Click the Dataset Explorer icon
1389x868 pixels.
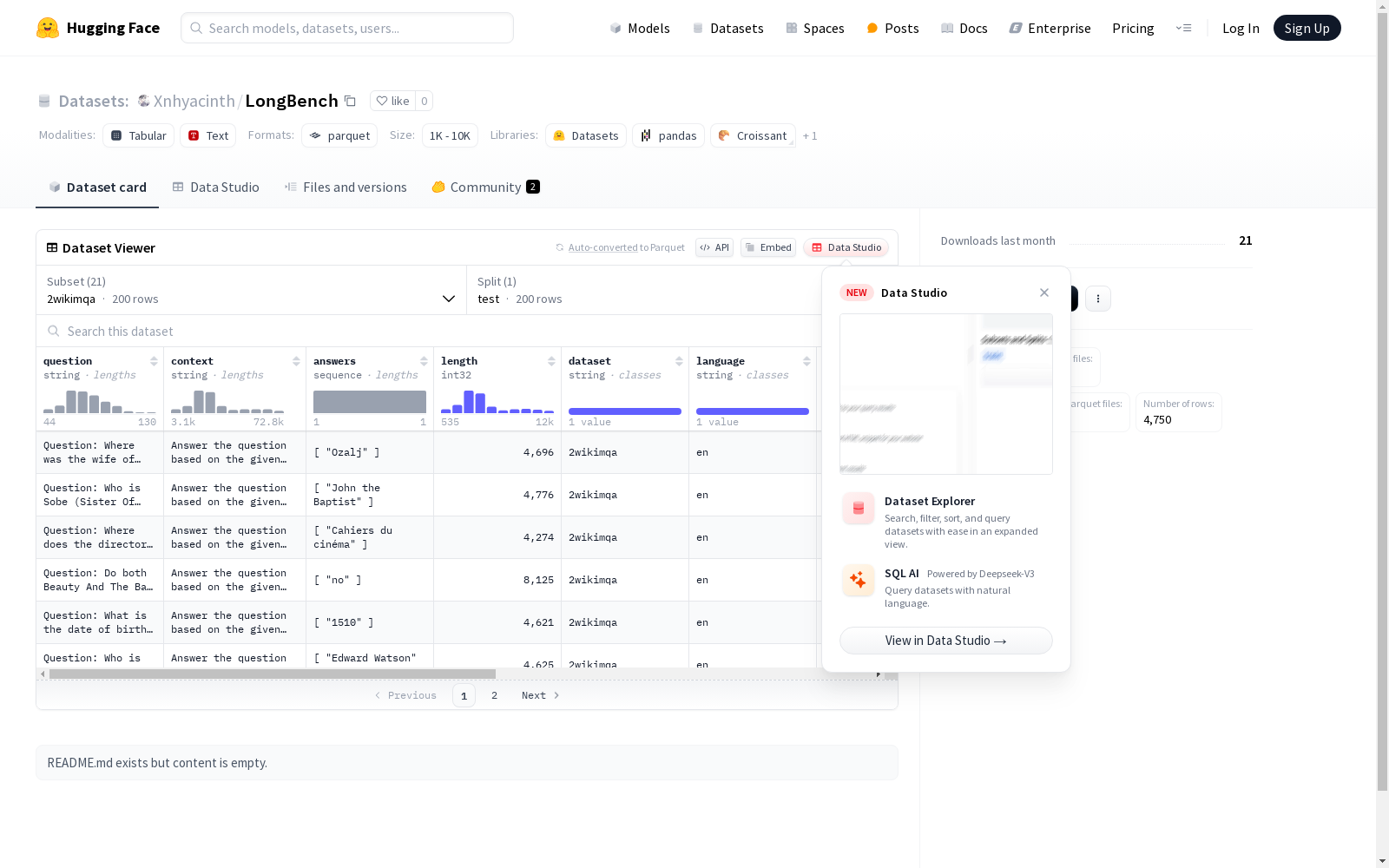coord(859,509)
